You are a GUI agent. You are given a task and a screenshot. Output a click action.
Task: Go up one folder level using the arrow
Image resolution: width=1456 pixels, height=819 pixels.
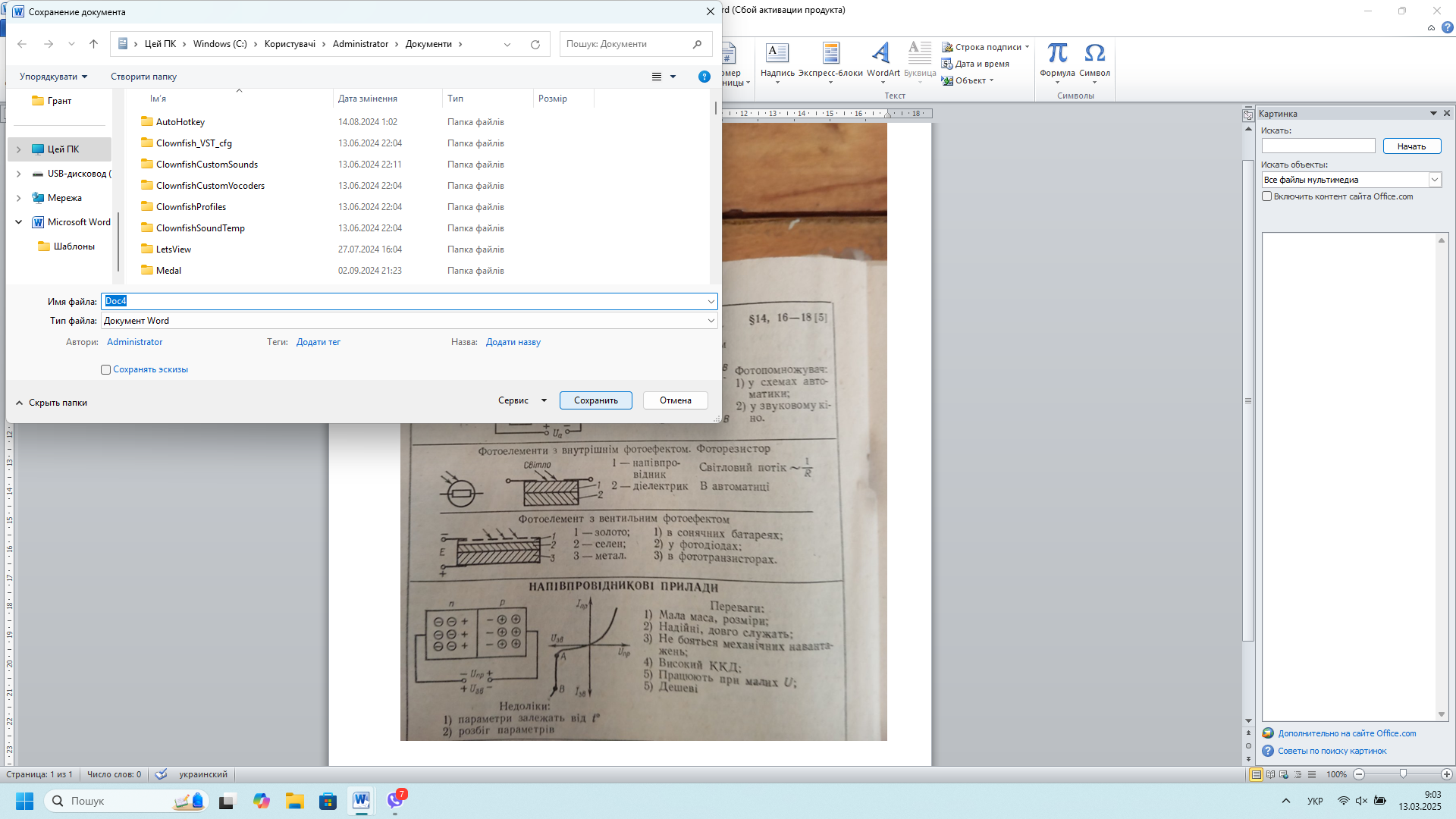[94, 44]
